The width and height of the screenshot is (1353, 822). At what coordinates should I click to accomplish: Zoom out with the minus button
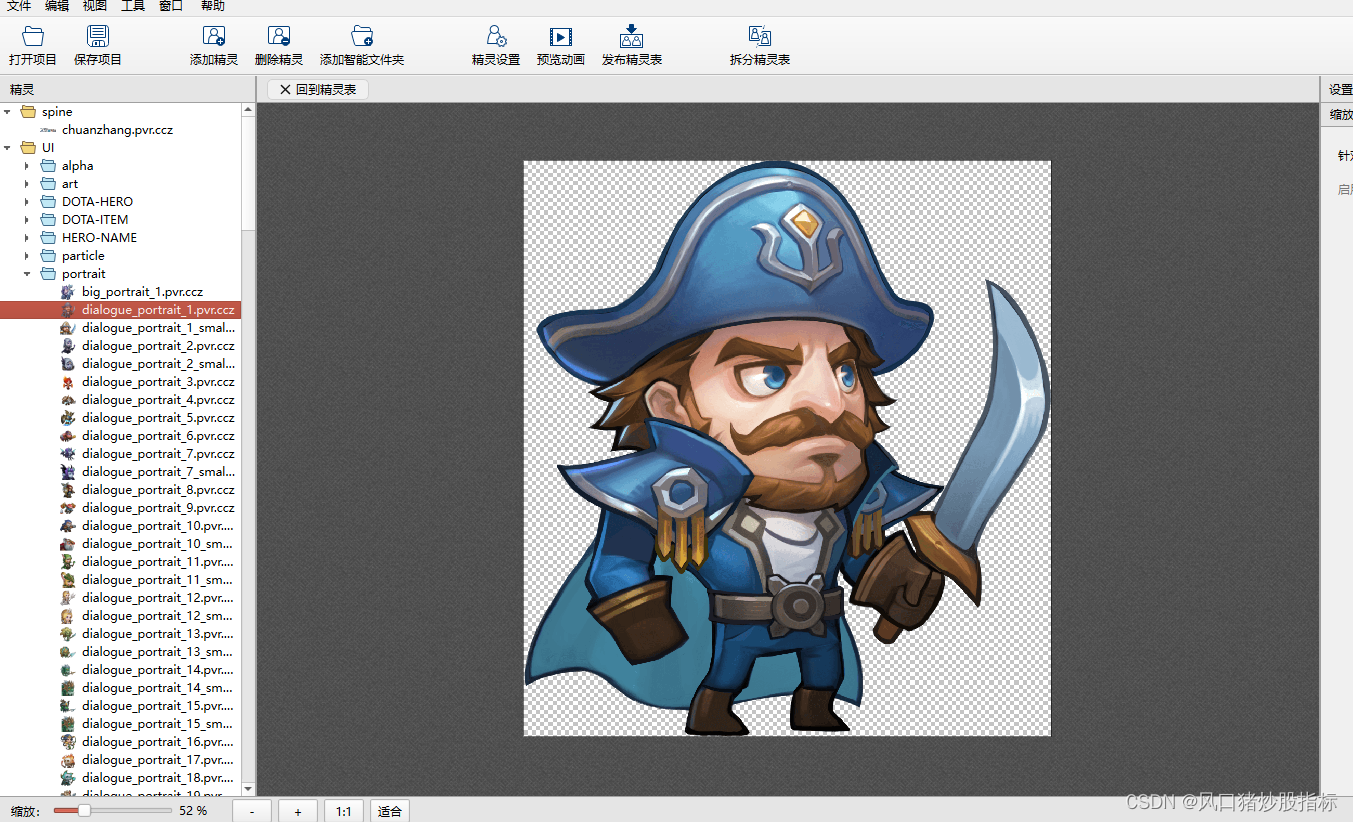tap(252, 811)
